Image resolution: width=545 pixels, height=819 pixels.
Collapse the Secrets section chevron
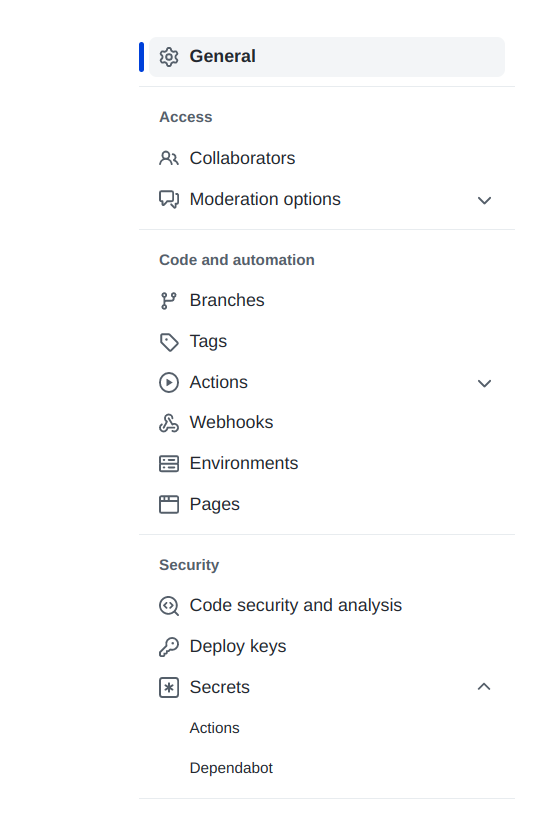484,687
